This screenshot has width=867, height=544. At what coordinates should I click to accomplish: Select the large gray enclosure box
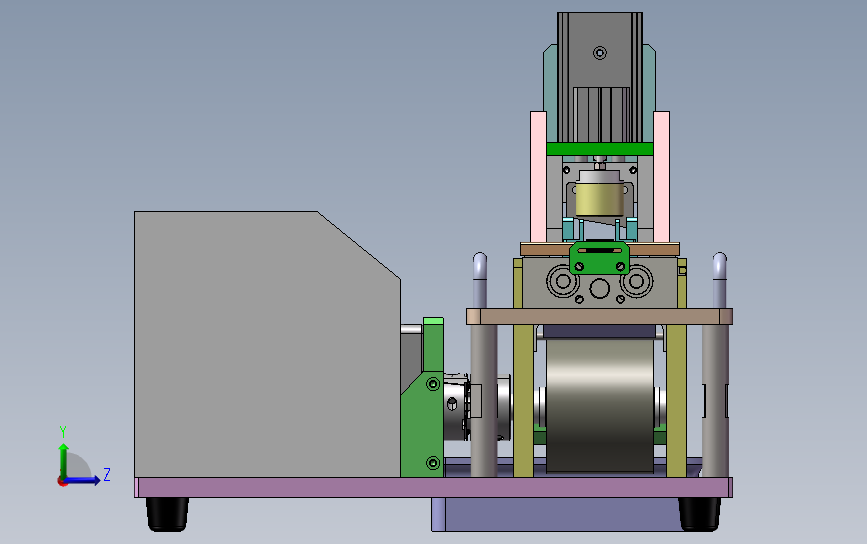click(267, 344)
